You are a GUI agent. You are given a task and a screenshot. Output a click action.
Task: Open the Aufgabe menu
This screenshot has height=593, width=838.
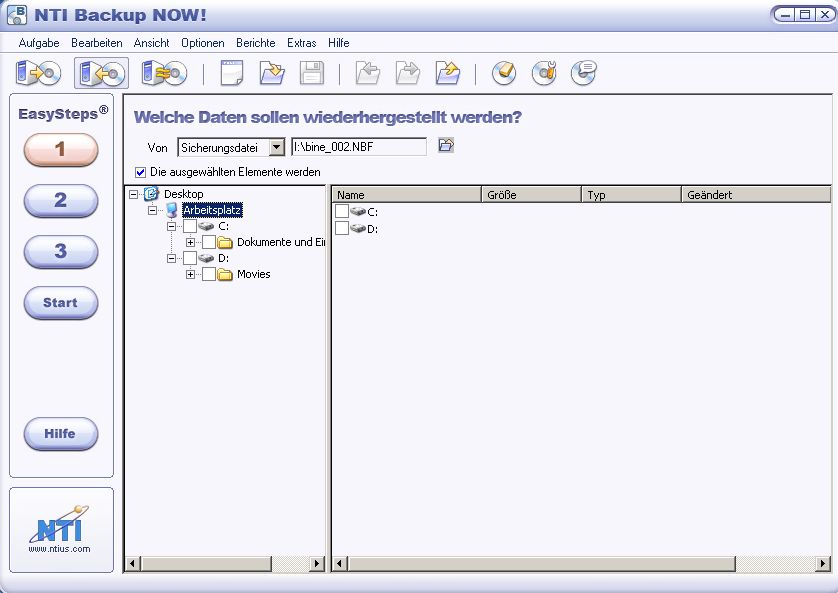pyautogui.click(x=39, y=43)
